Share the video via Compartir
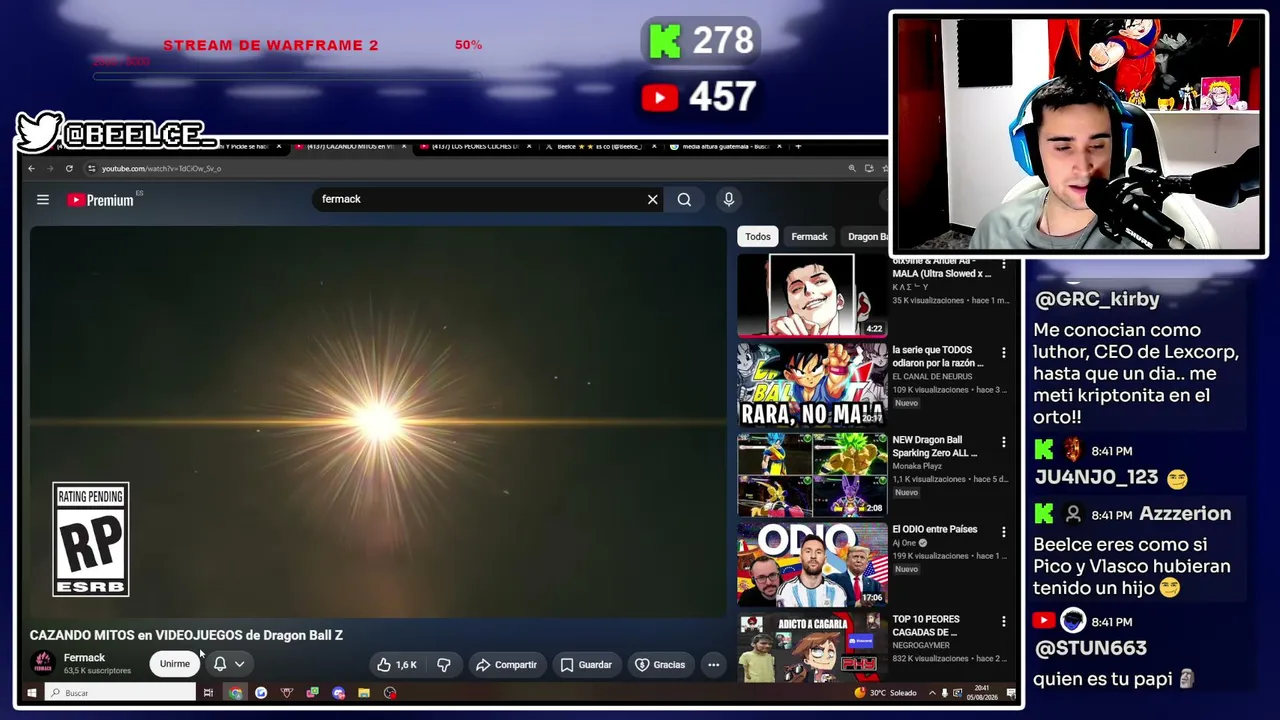Screen dimensions: 1280x720 [507, 665]
